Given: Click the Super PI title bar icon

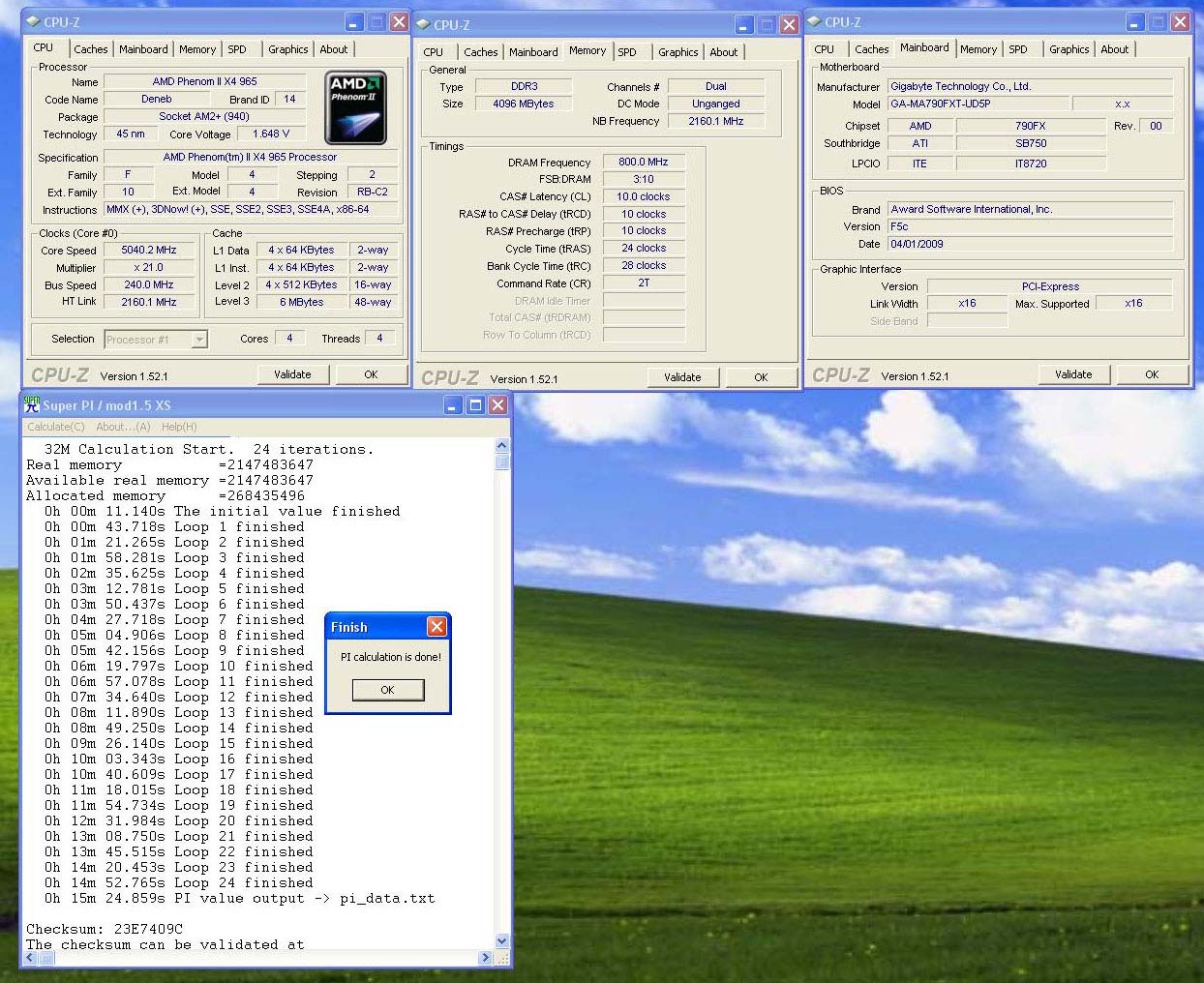Looking at the screenshot, I should (x=32, y=404).
